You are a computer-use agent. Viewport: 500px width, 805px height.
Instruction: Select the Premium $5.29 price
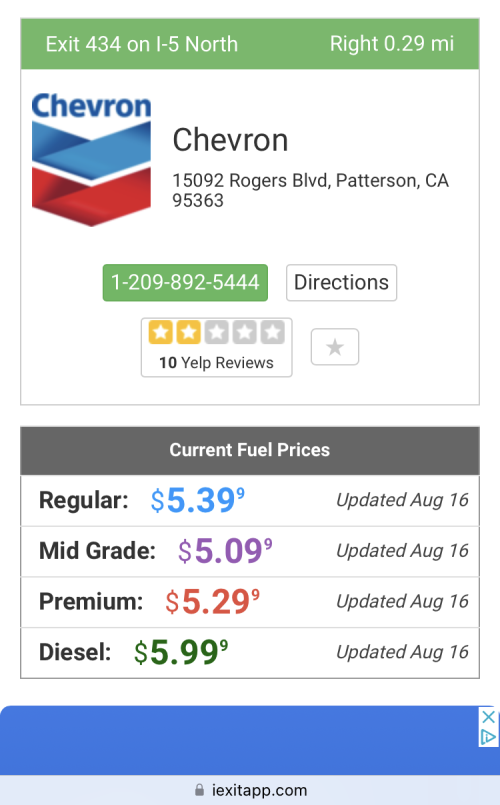pos(213,602)
